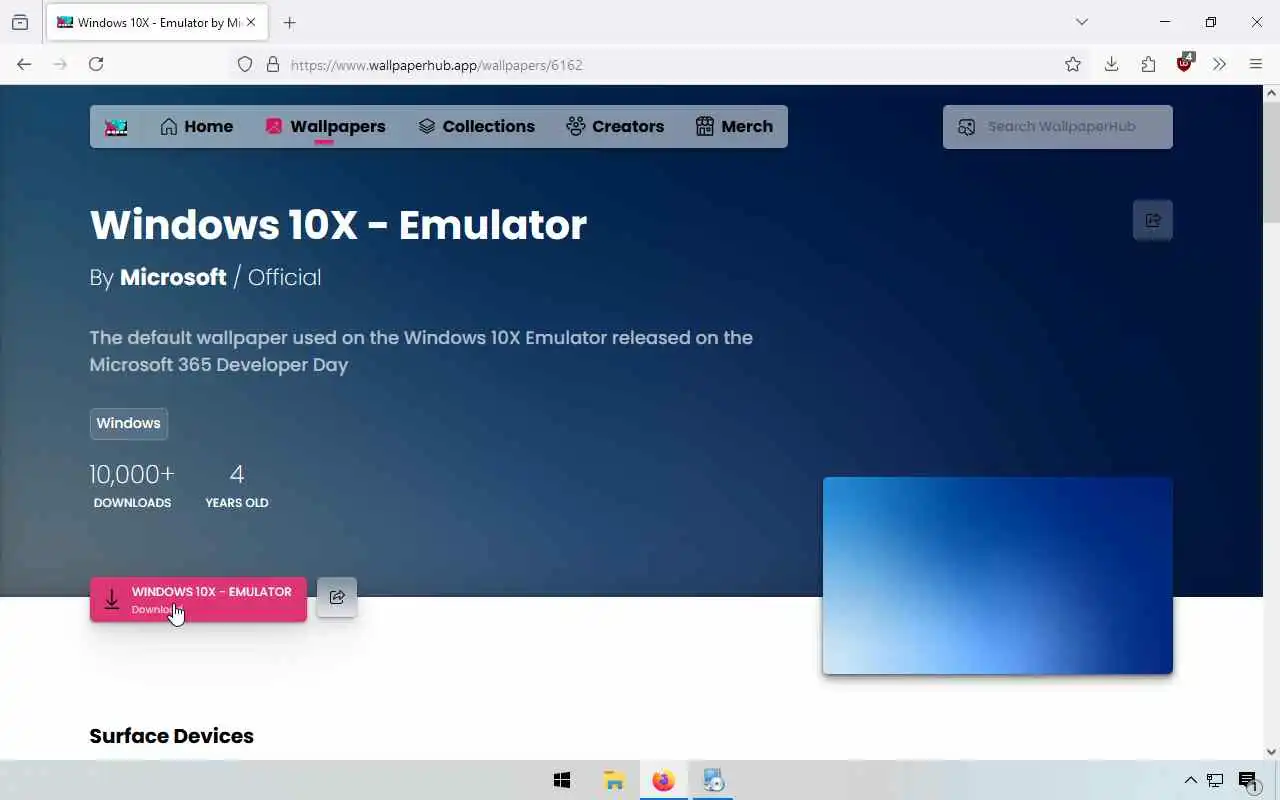The height and width of the screenshot is (800, 1280).
Task: Open the Microsoft creator link
Action: (173, 277)
